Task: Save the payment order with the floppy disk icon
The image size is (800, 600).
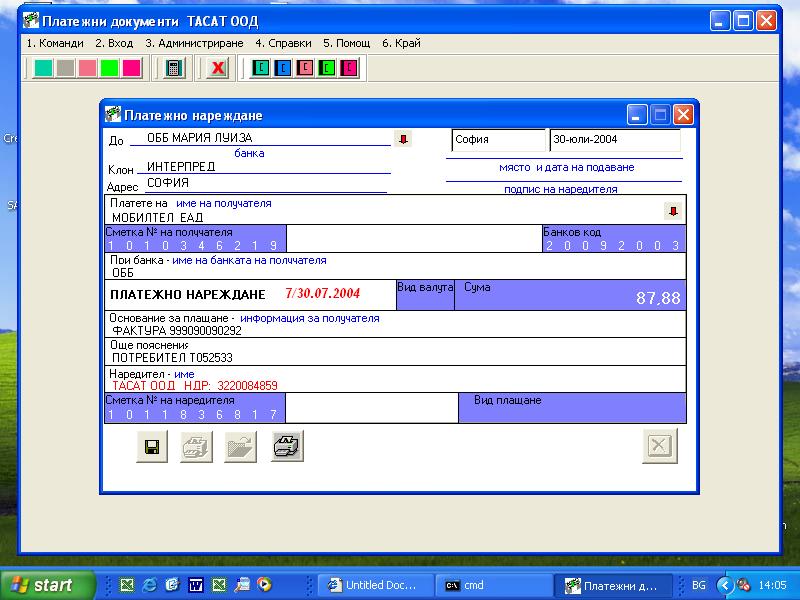Action: pyautogui.click(x=152, y=447)
